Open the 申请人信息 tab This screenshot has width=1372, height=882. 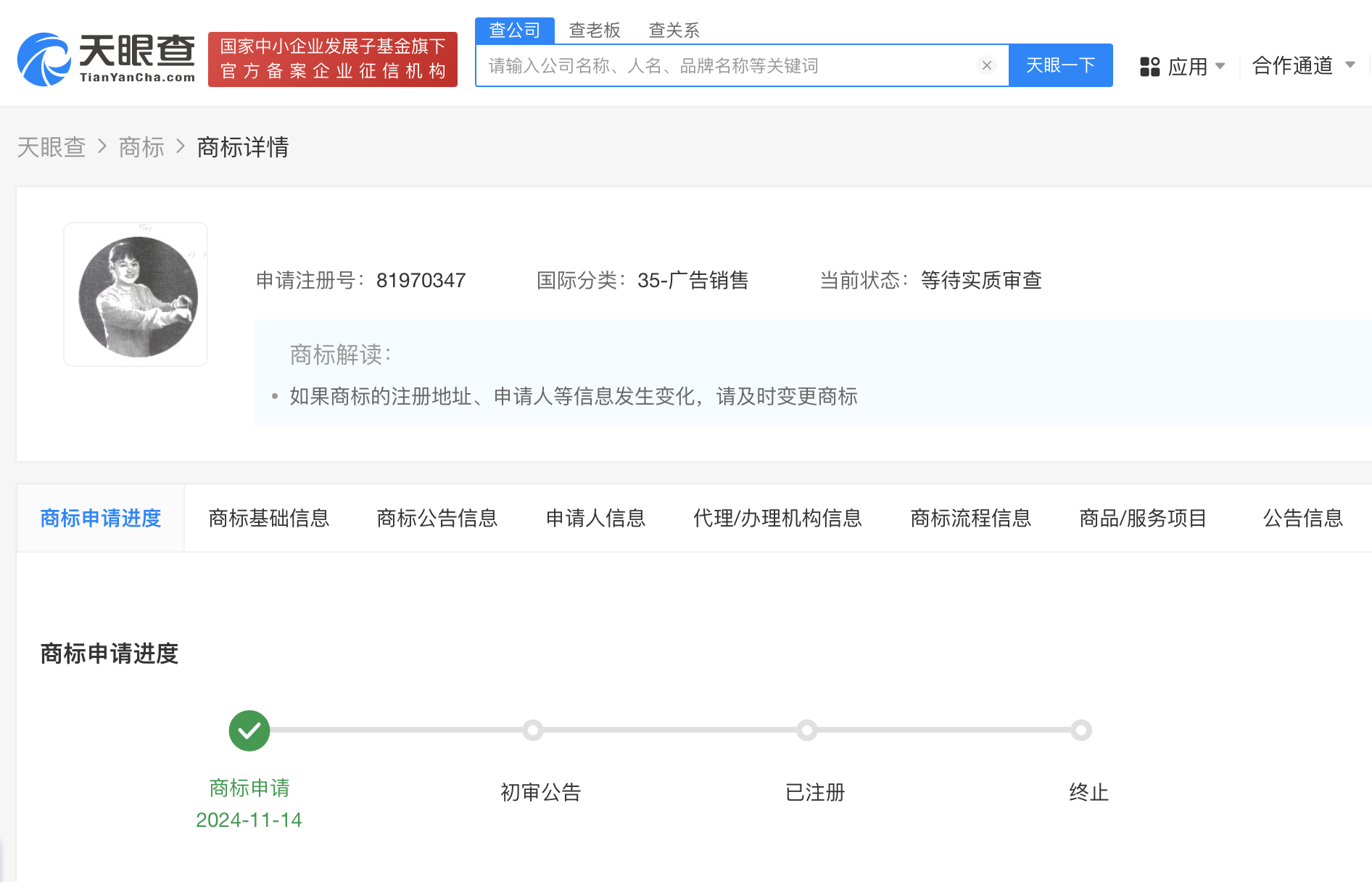click(595, 518)
